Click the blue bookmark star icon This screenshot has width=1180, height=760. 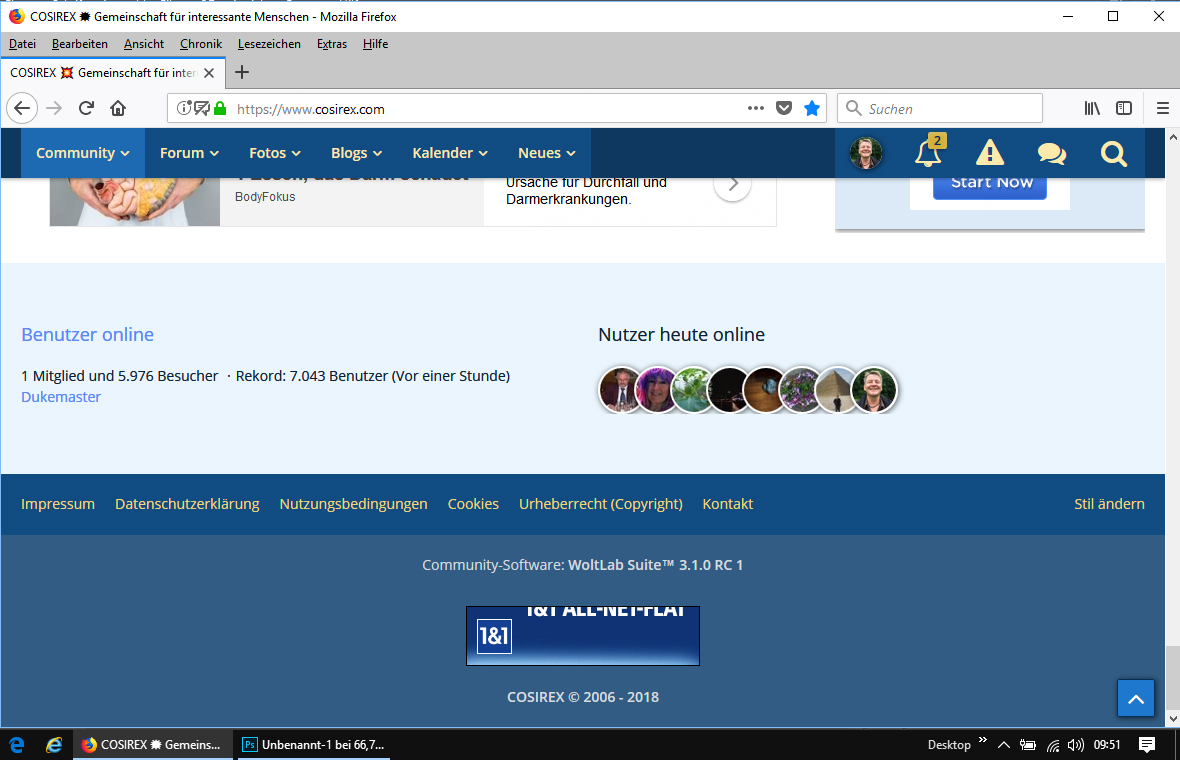[812, 109]
